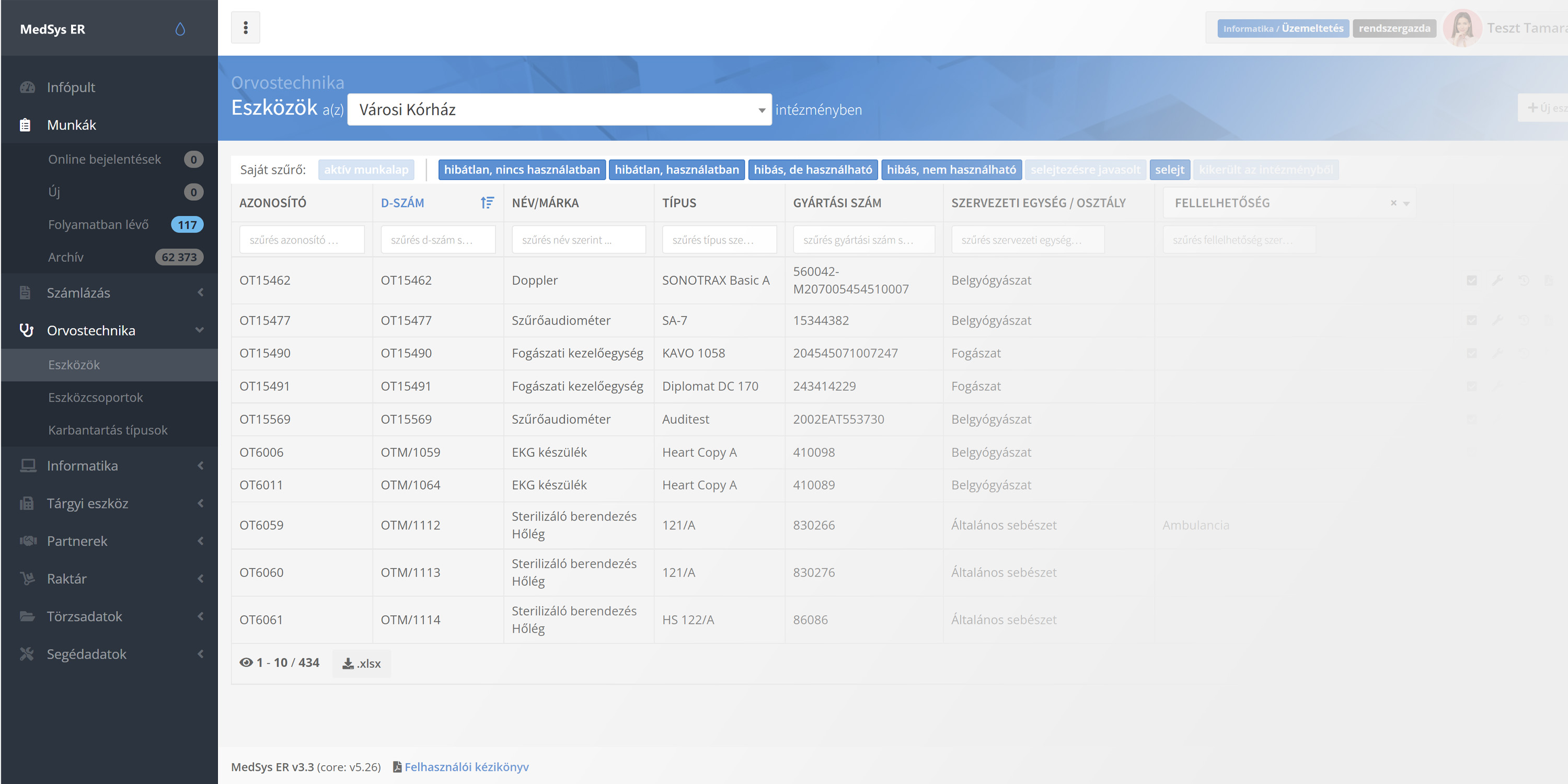Image resolution: width=1568 pixels, height=784 pixels.
Task: Open the three-dot menu button
Action: coord(245,27)
